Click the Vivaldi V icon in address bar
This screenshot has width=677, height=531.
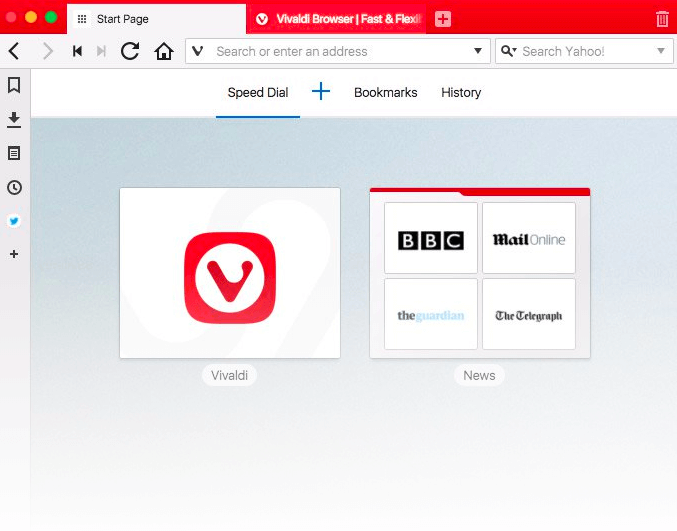[x=198, y=51]
